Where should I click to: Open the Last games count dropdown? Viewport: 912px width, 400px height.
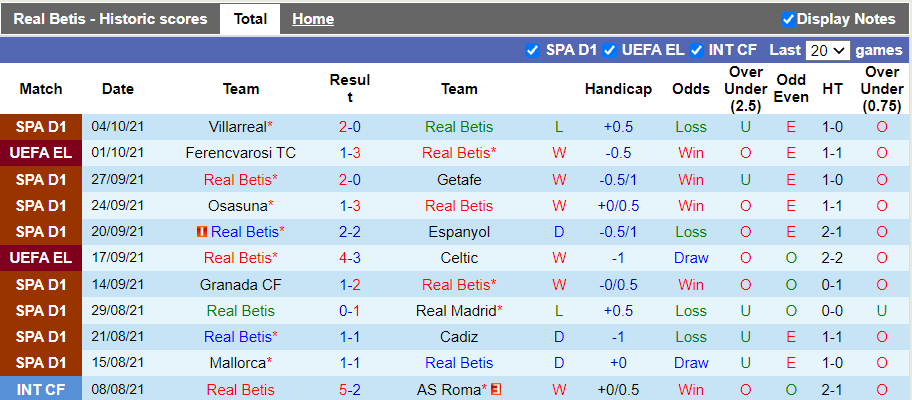tap(827, 50)
